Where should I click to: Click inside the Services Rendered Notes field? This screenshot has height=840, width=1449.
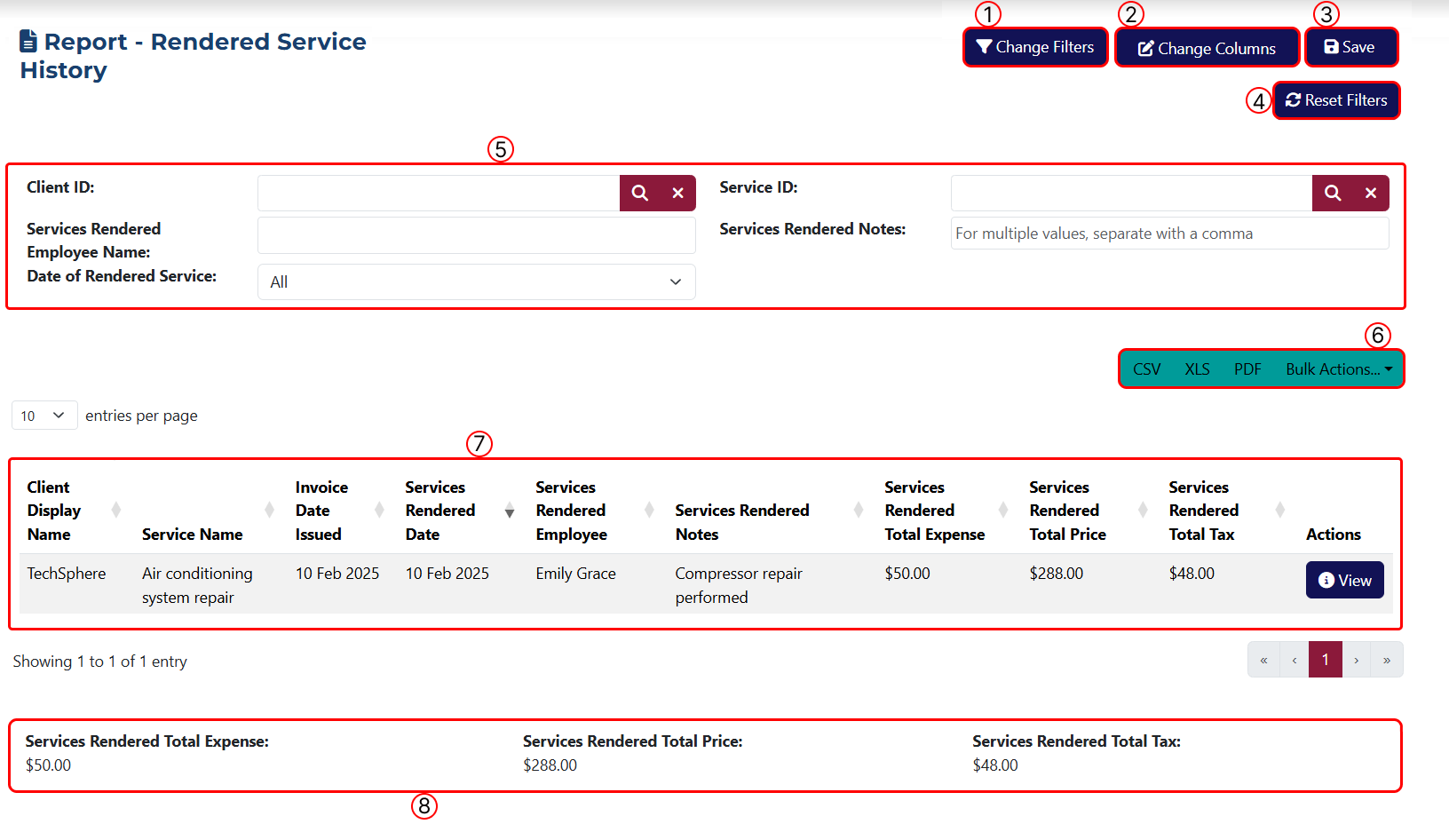tap(1169, 233)
